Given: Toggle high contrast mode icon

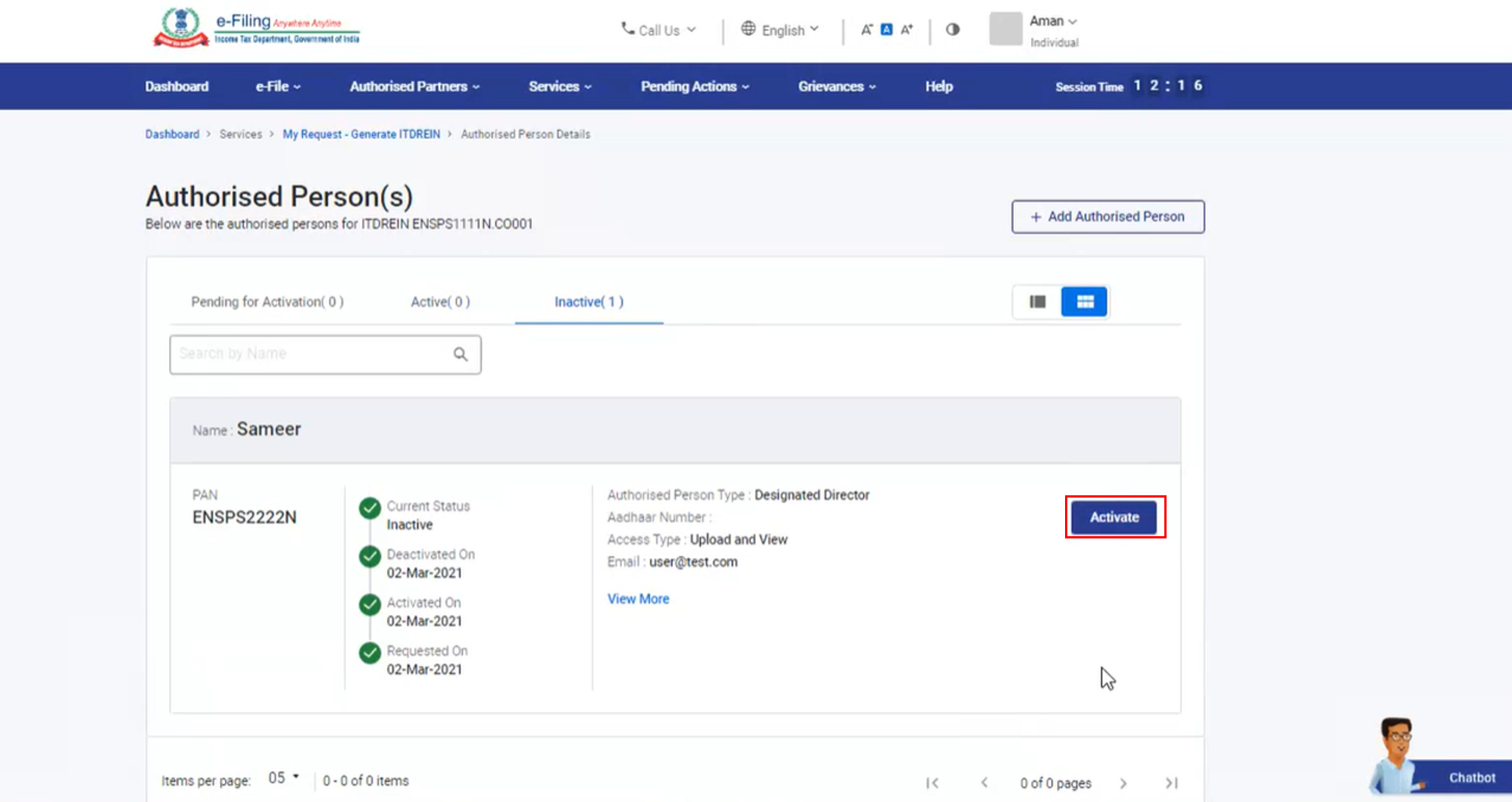Looking at the screenshot, I should (x=953, y=30).
